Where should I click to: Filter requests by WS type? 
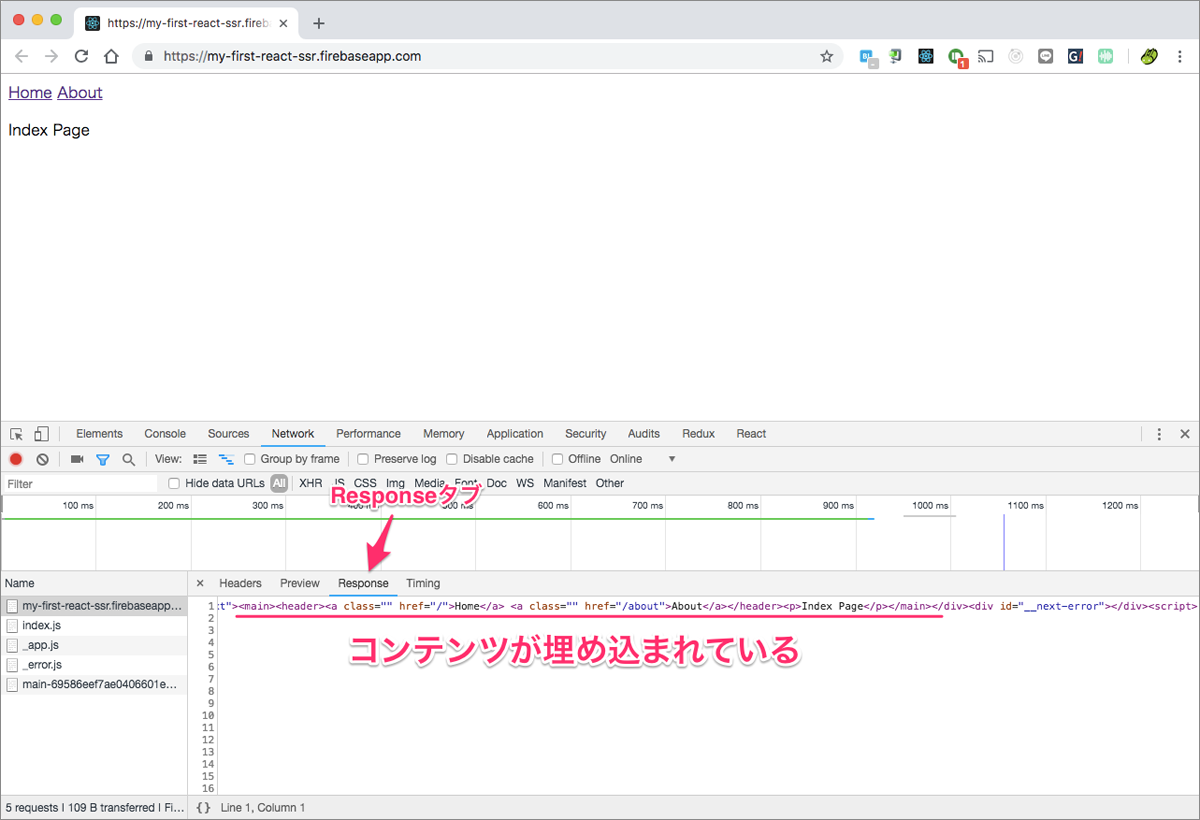click(x=525, y=483)
